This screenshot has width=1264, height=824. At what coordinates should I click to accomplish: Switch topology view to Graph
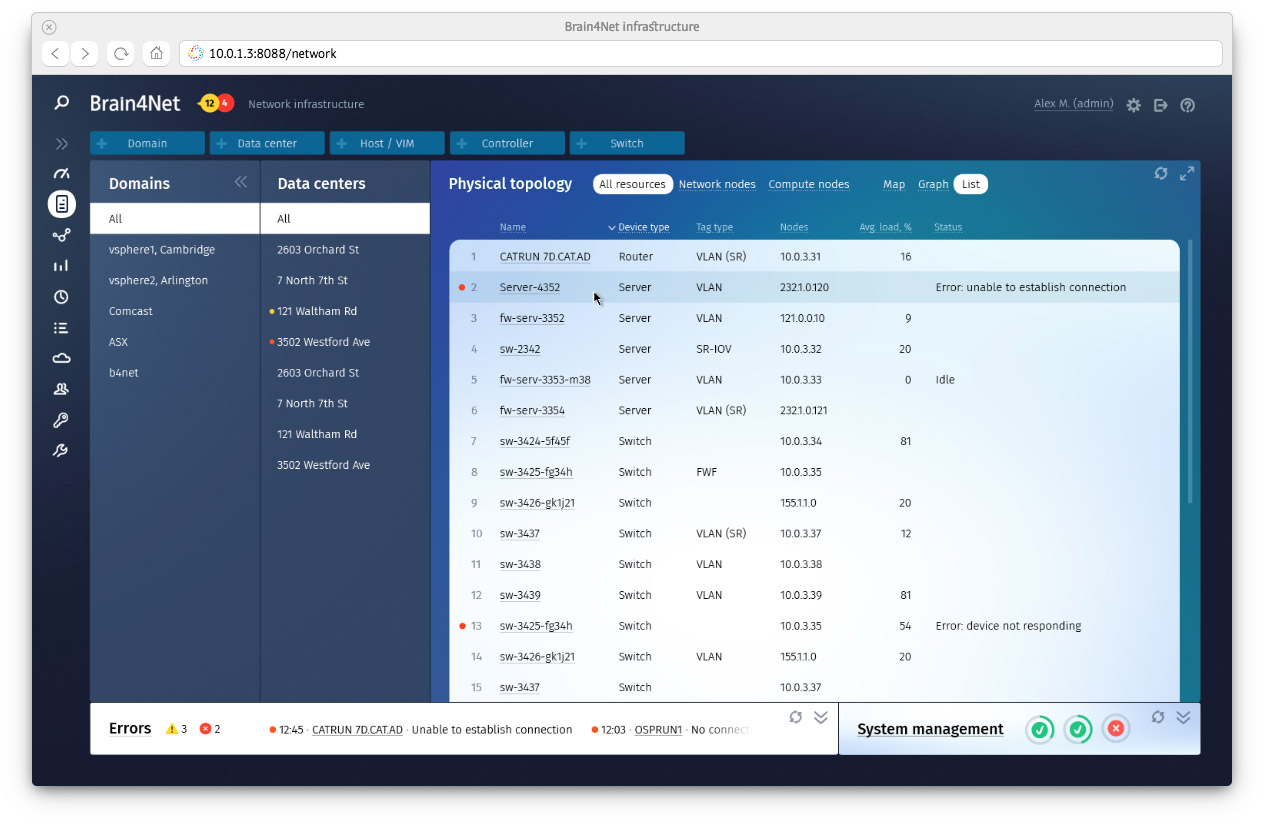coord(932,184)
